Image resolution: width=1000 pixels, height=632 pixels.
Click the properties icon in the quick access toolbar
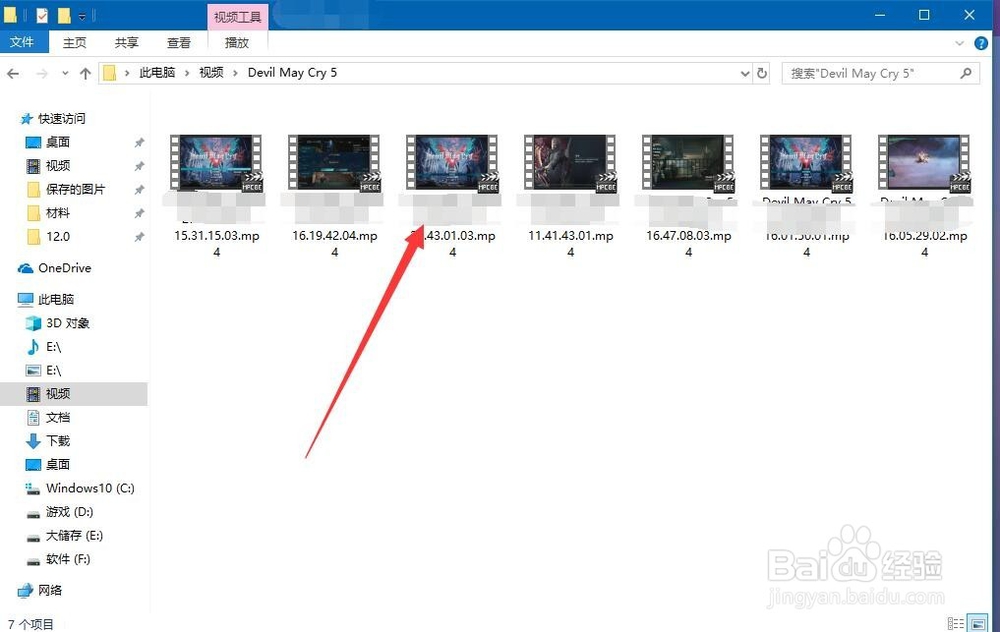click(41, 14)
